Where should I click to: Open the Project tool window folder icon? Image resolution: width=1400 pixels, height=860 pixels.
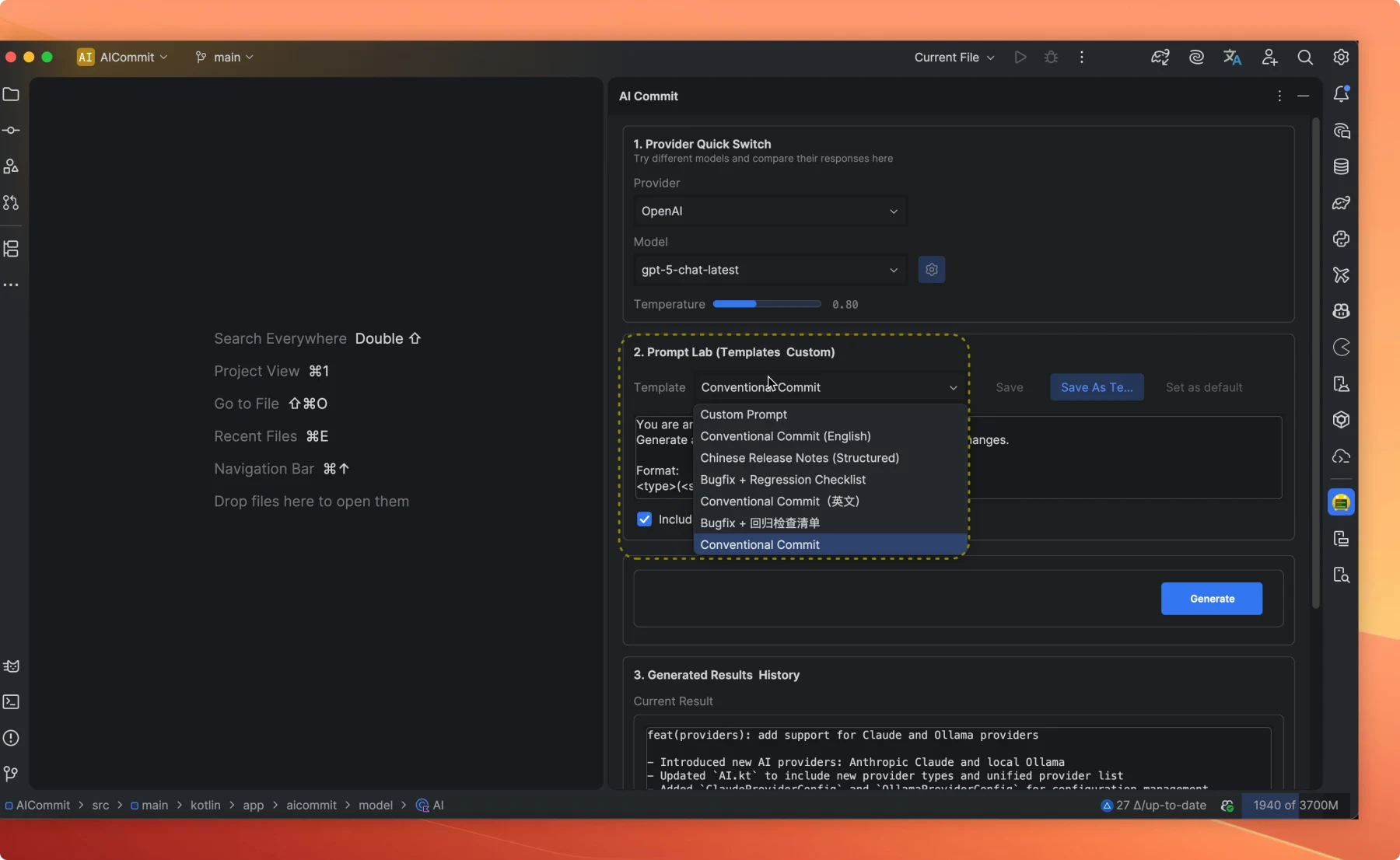pos(12,94)
